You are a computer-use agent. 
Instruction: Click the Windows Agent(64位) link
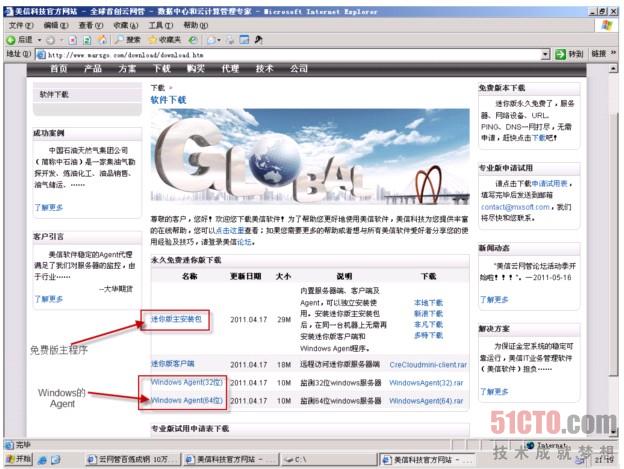coord(186,400)
